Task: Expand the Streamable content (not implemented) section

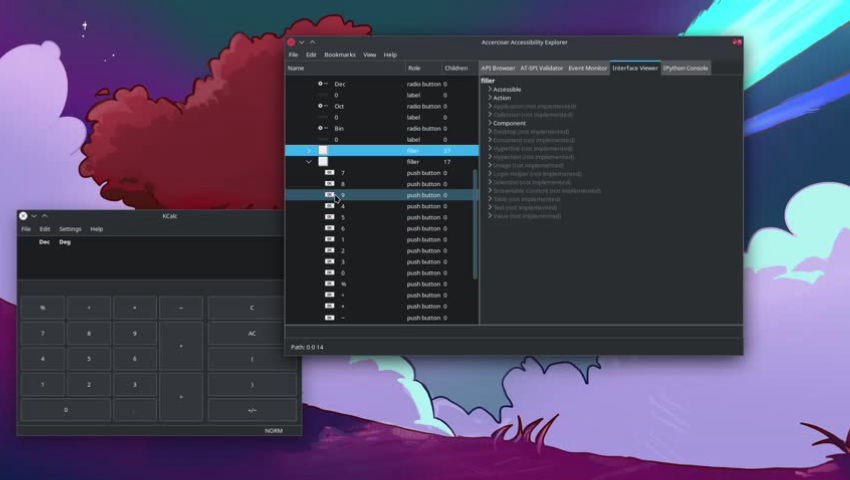Action: pos(490,190)
